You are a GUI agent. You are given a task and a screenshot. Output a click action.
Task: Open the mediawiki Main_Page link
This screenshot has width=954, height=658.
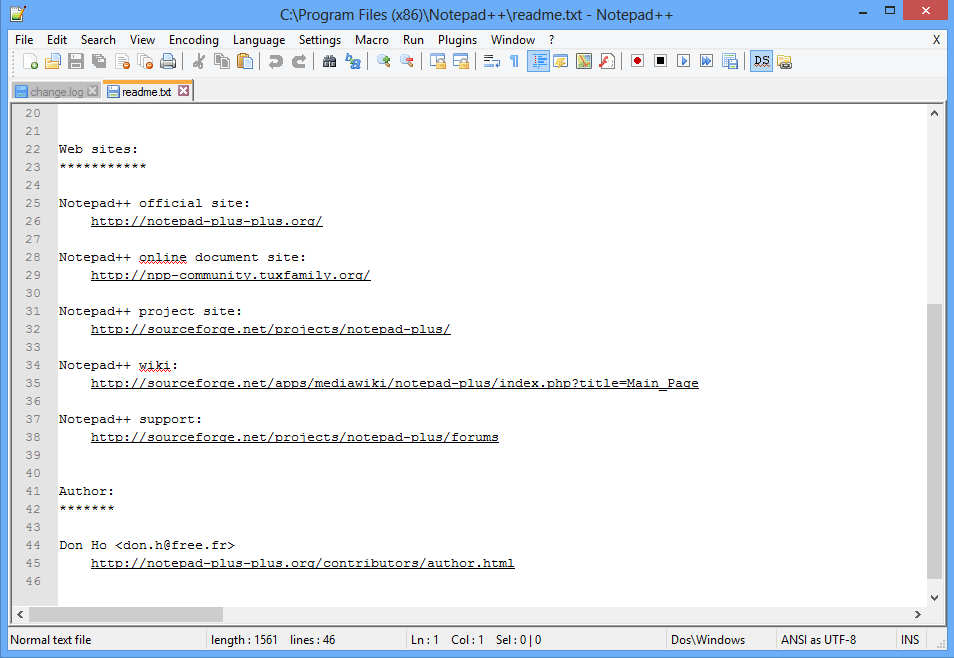394,383
